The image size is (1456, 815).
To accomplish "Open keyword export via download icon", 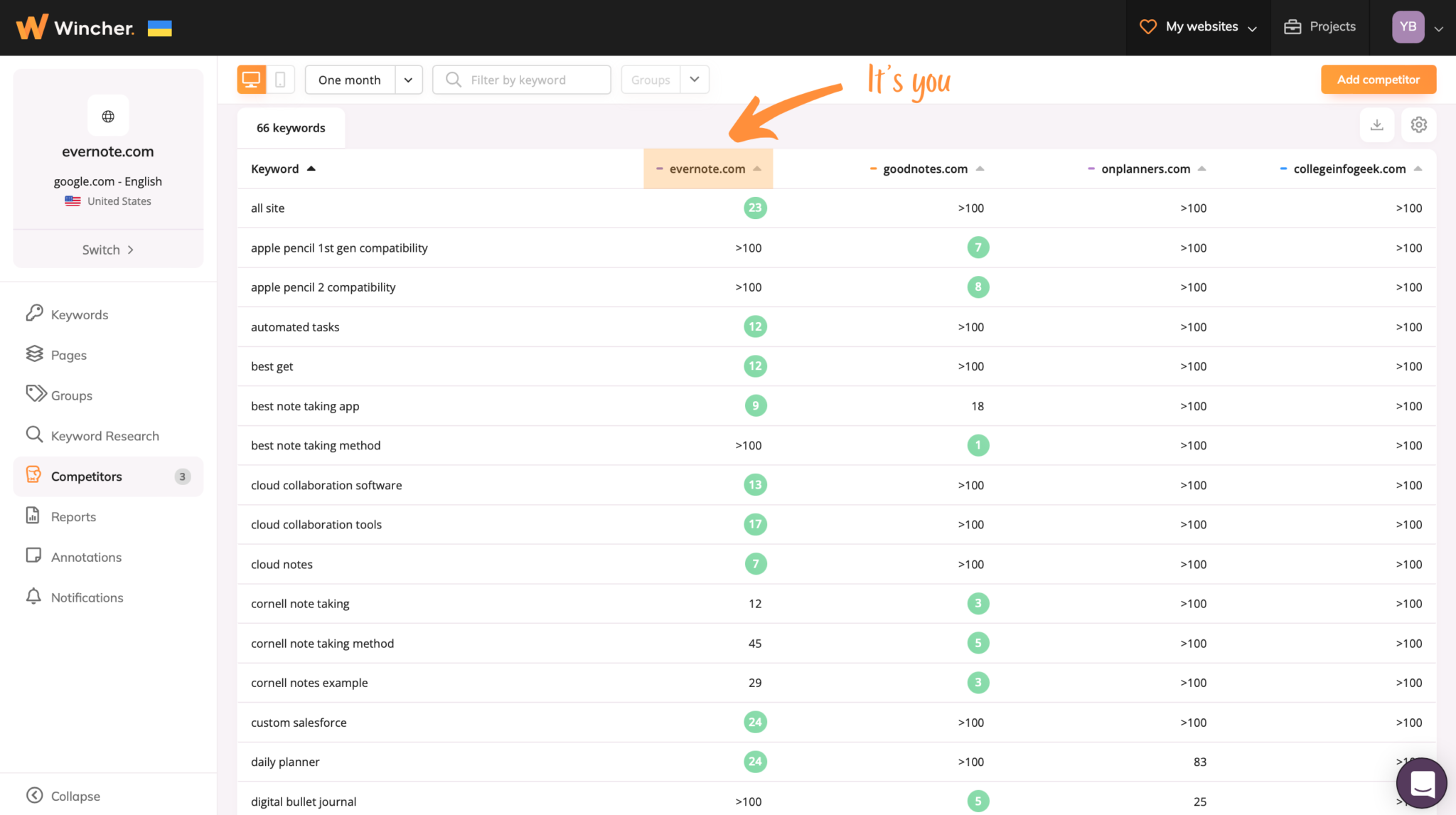I will (x=1377, y=124).
